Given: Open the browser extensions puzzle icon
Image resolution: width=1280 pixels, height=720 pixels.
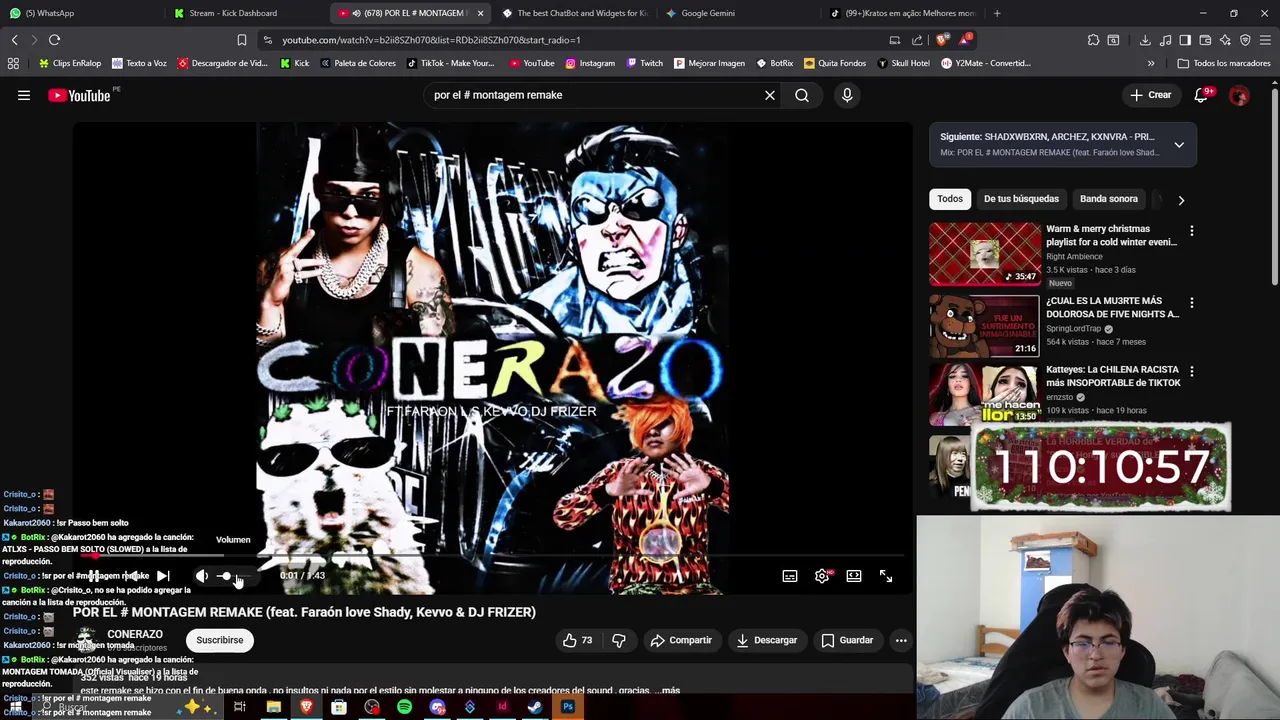Looking at the screenshot, I should [x=1093, y=40].
